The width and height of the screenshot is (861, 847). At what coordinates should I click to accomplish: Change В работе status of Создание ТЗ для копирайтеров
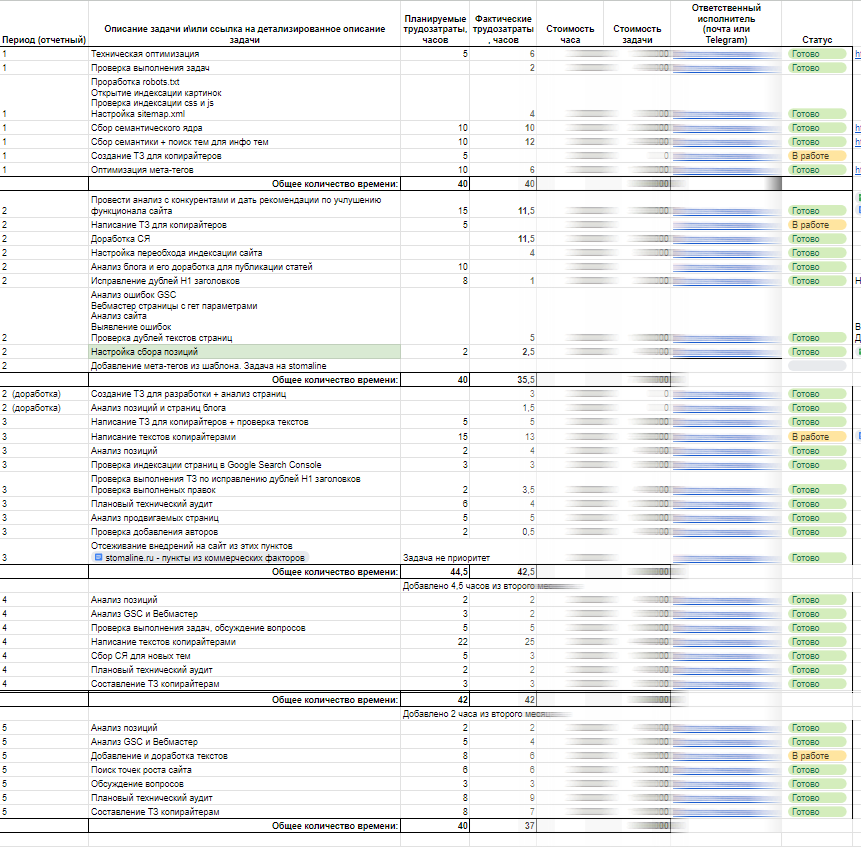pyautogui.click(x=817, y=156)
